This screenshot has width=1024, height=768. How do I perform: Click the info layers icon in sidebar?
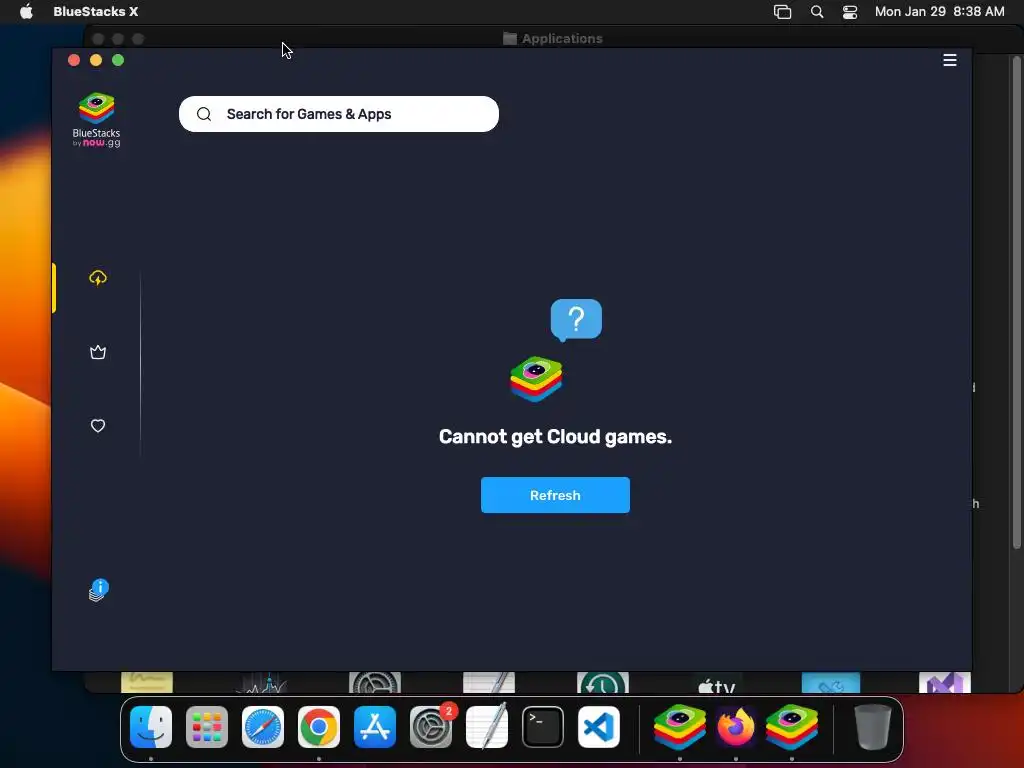tap(99, 590)
